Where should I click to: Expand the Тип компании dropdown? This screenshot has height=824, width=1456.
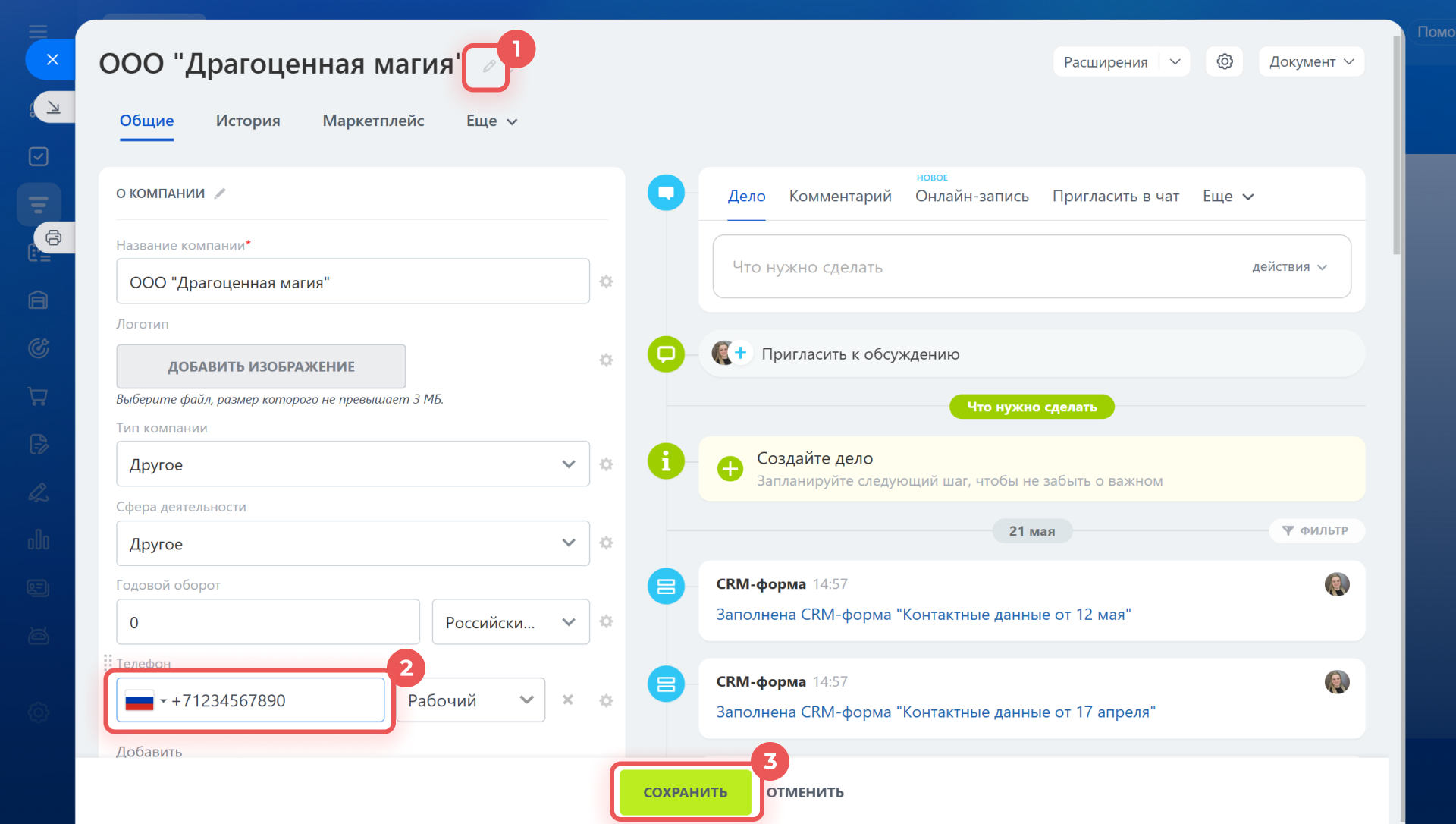coord(353,464)
